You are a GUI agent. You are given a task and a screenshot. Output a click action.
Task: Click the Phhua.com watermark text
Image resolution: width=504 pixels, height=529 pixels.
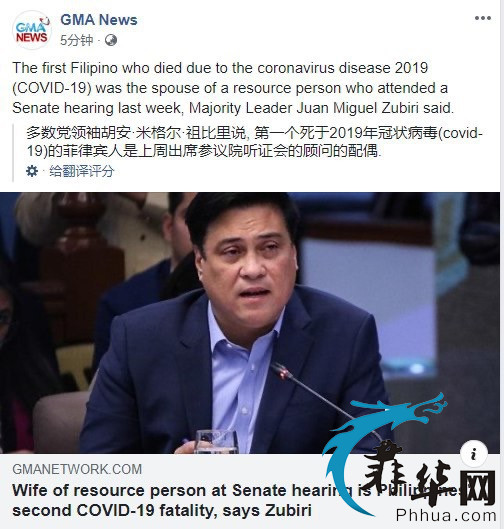[x=446, y=516]
